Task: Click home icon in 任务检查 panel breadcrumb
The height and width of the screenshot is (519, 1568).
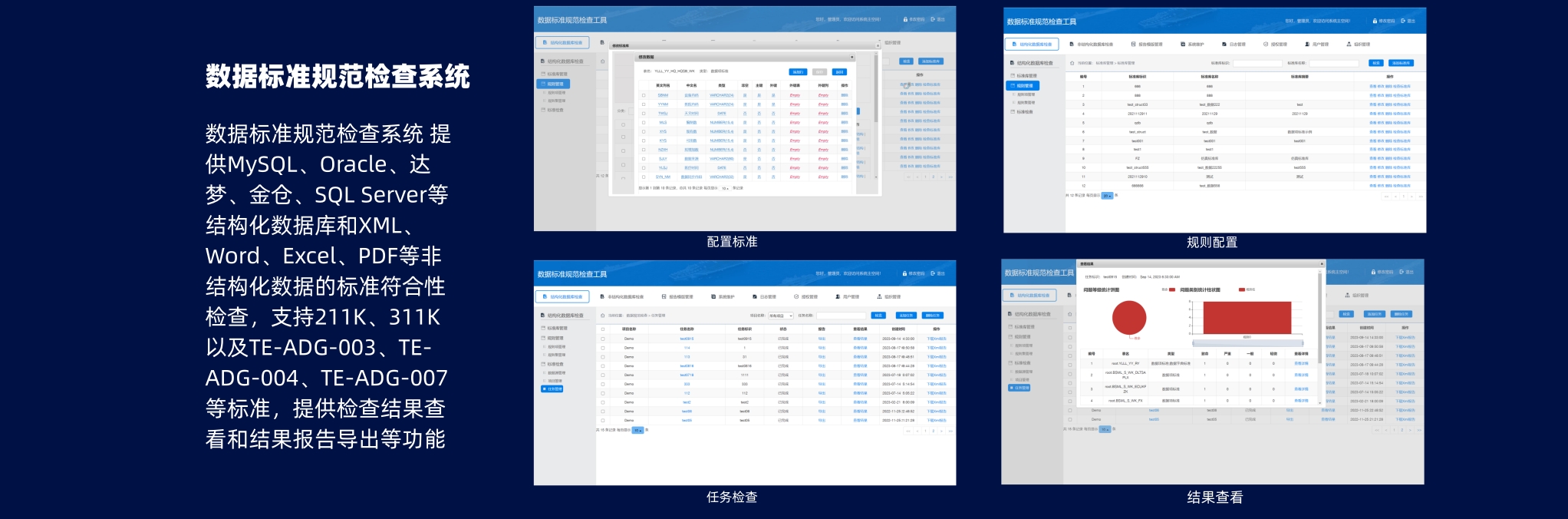Action: point(602,316)
